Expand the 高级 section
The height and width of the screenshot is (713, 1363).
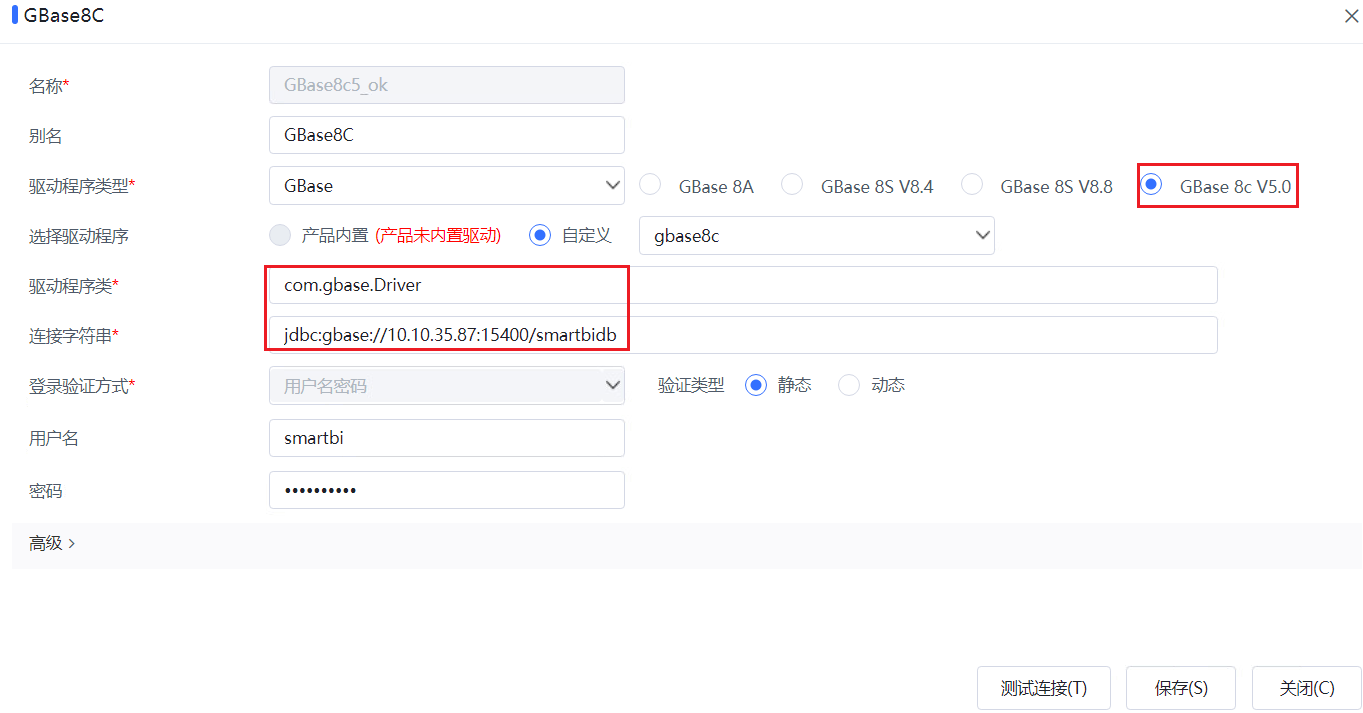tap(52, 543)
